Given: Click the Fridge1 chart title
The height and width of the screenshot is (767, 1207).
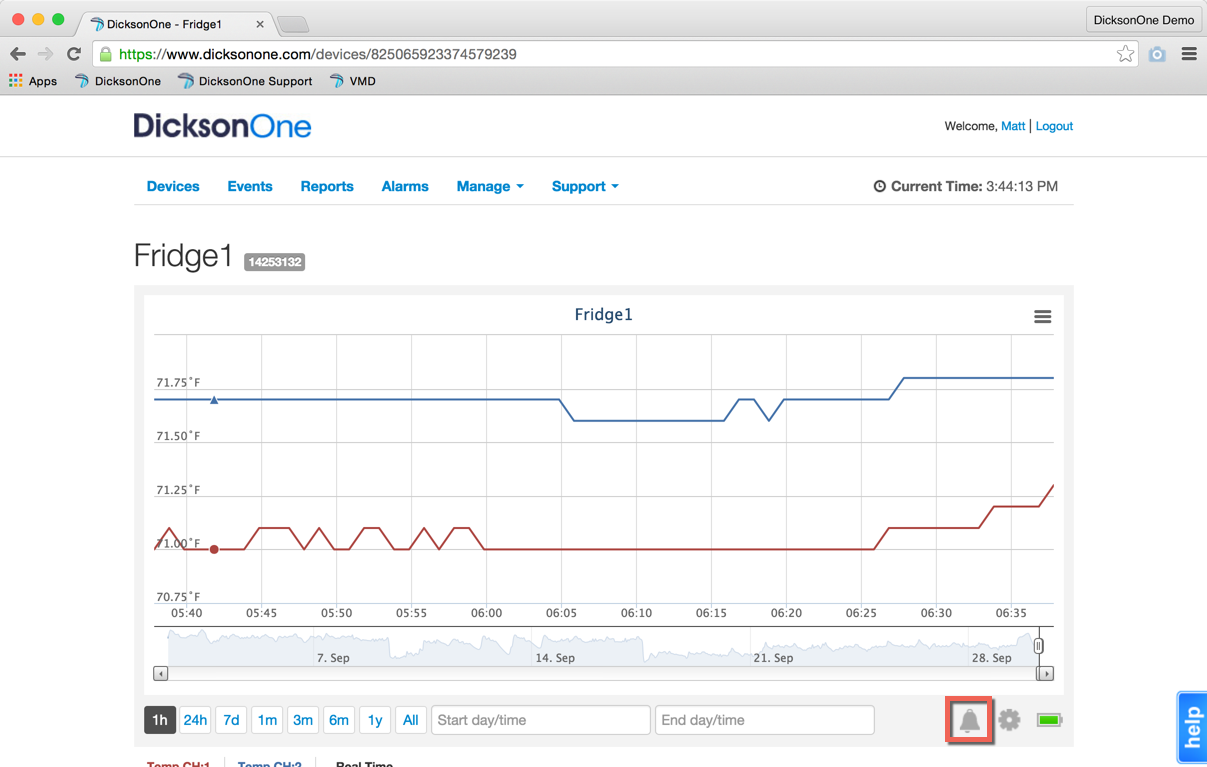Looking at the screenshot, I should 603,315.
